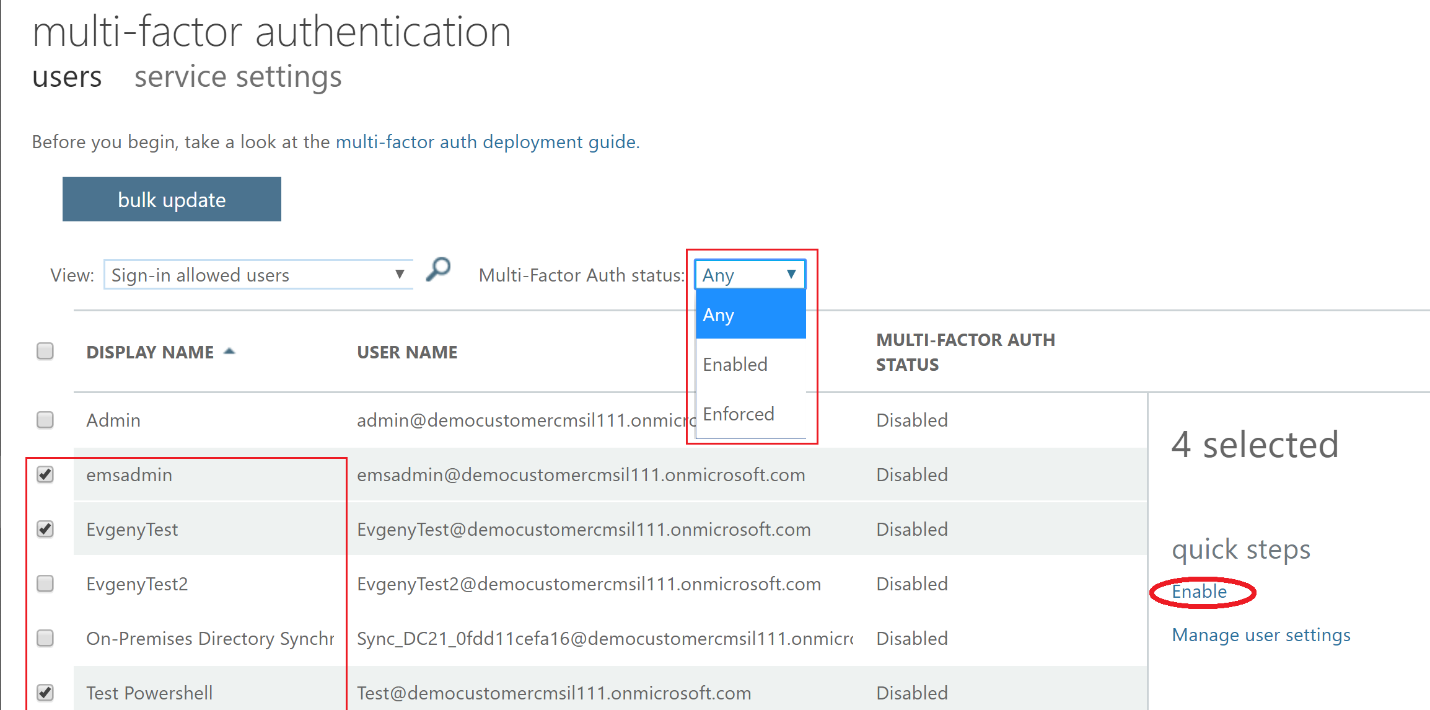Uncheck the EvgenyTest user checkbox

coord(45,529)
